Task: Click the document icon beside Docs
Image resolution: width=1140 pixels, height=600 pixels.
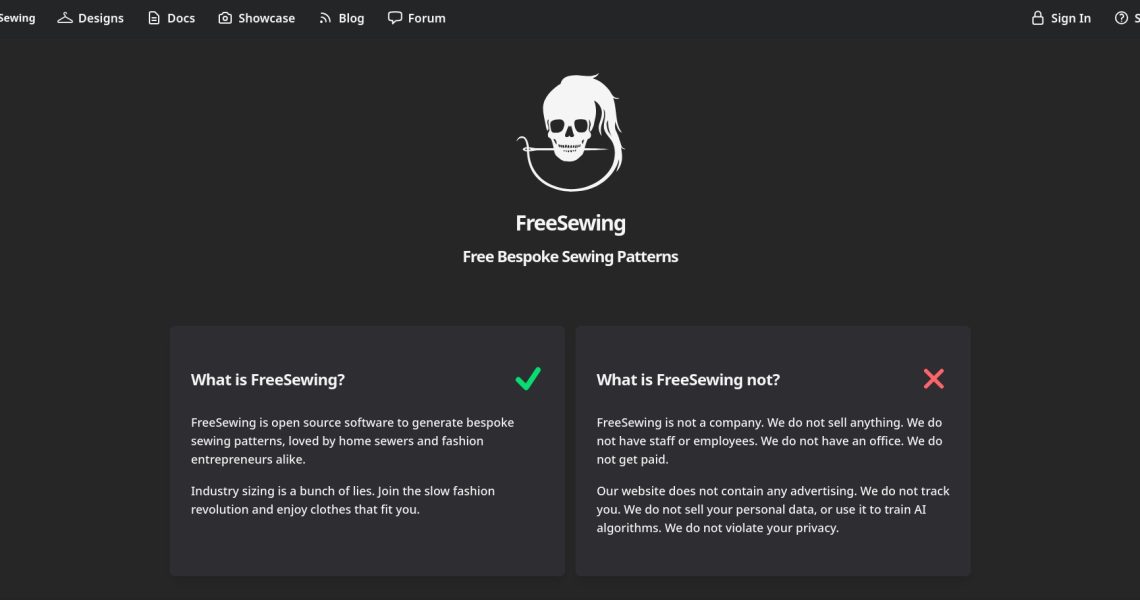Action: (152, 17)
